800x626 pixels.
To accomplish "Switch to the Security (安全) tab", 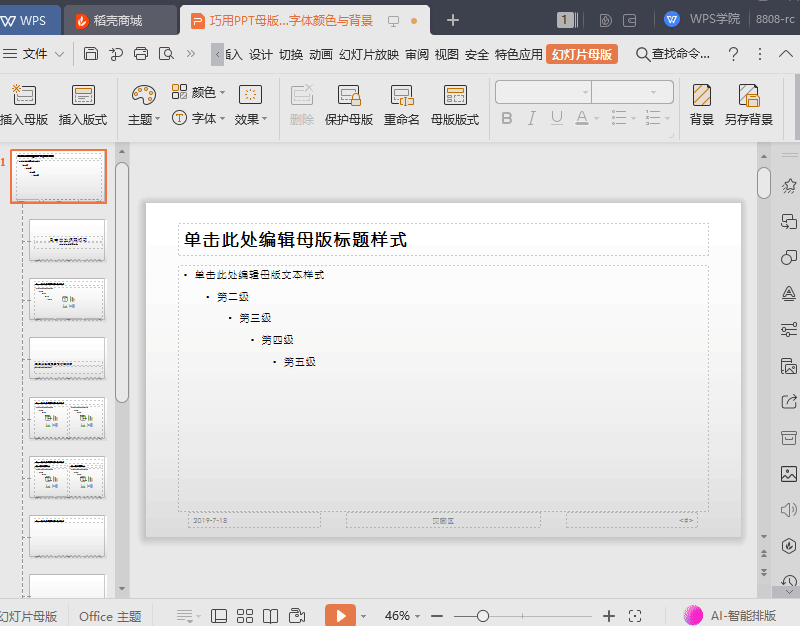I will pyautogui.click(x=477, y=55).
